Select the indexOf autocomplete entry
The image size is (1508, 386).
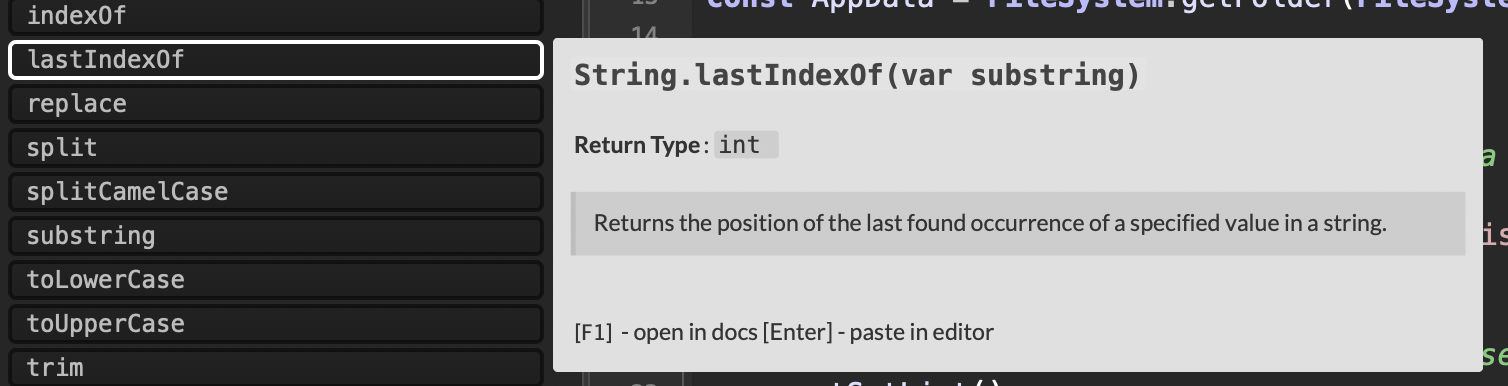275,16
